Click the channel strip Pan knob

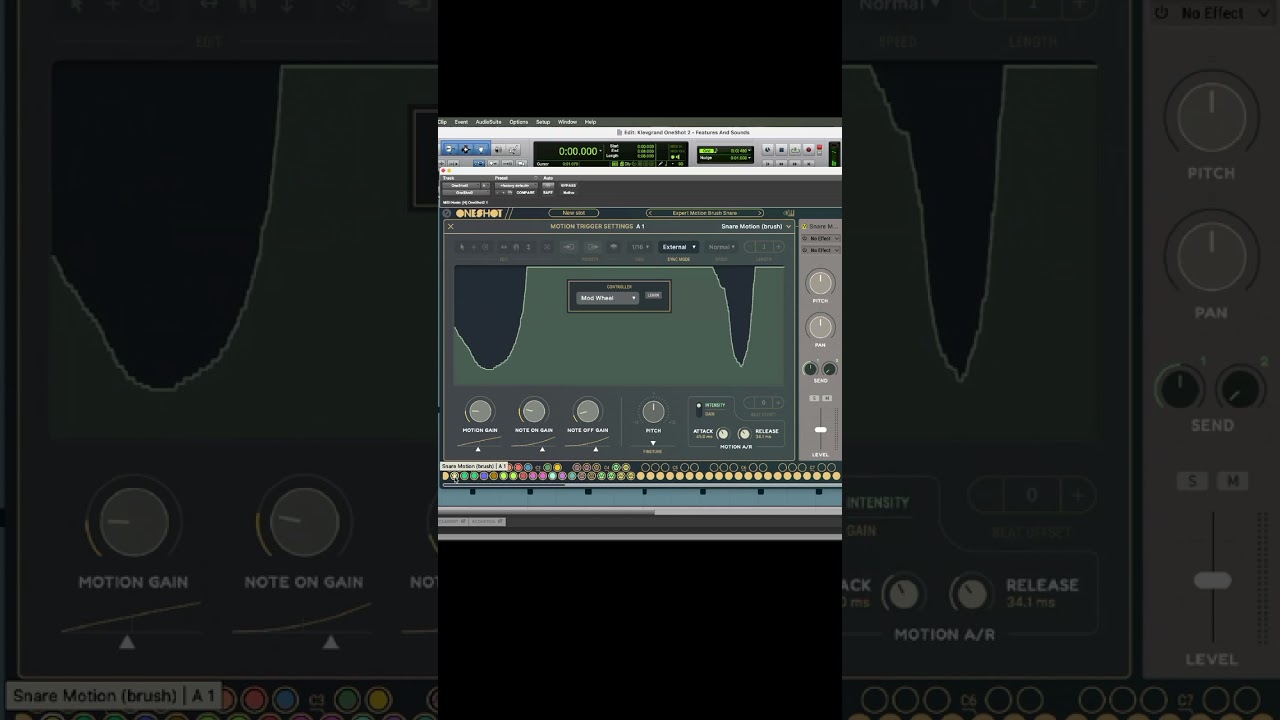(x=820, y=327)
